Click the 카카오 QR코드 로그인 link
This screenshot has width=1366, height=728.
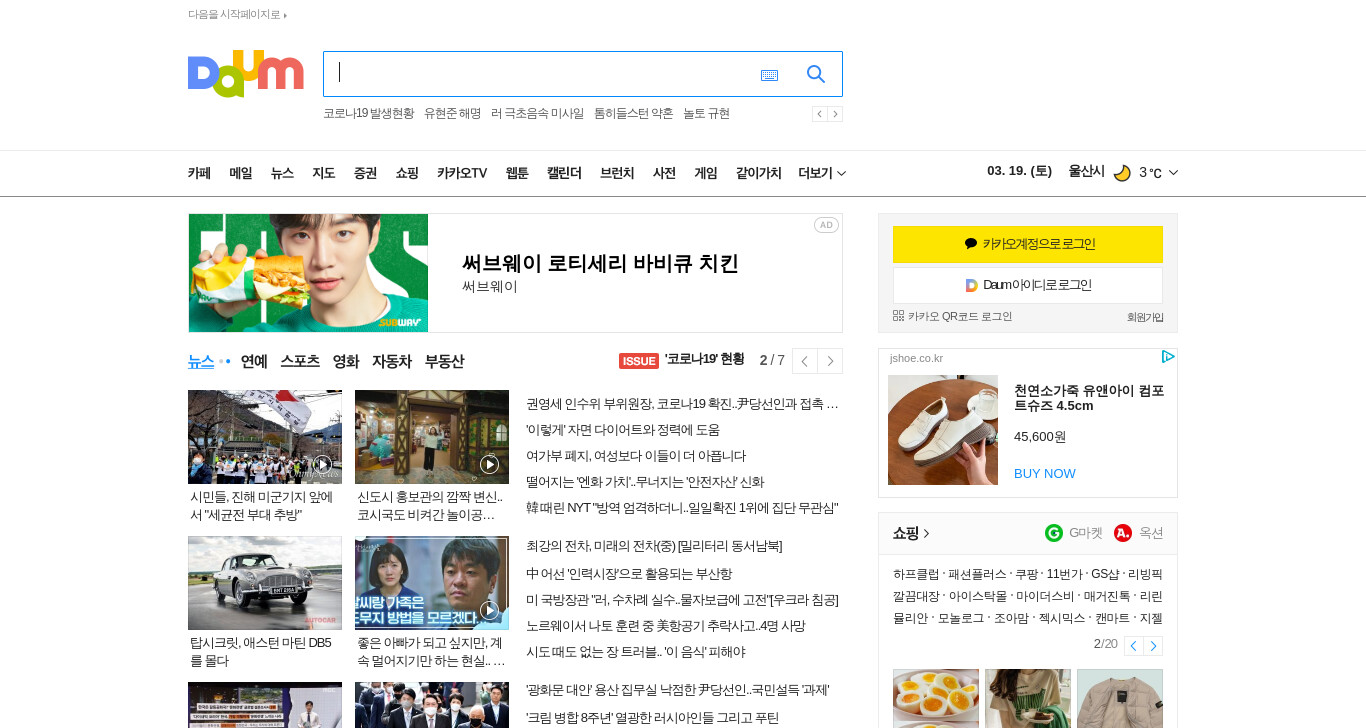953,316
